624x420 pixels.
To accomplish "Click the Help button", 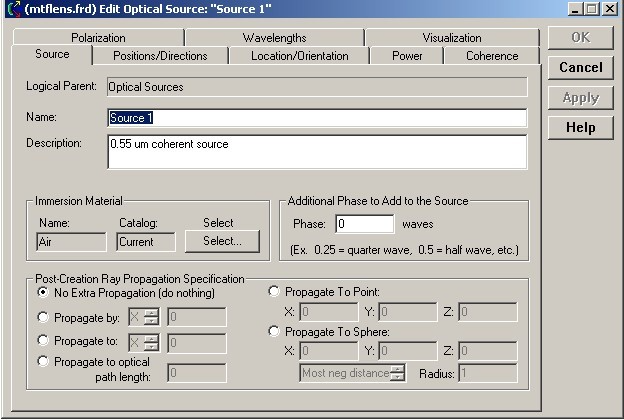I will (580, 127).
